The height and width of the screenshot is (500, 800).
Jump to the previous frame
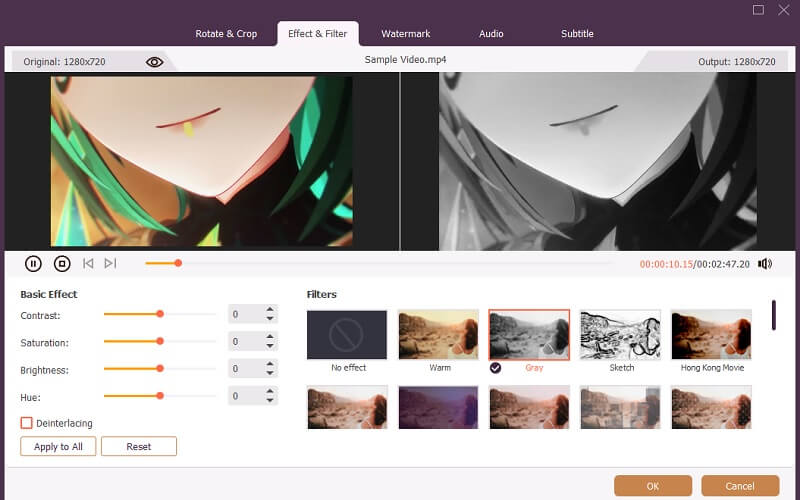tap(88, 264)
